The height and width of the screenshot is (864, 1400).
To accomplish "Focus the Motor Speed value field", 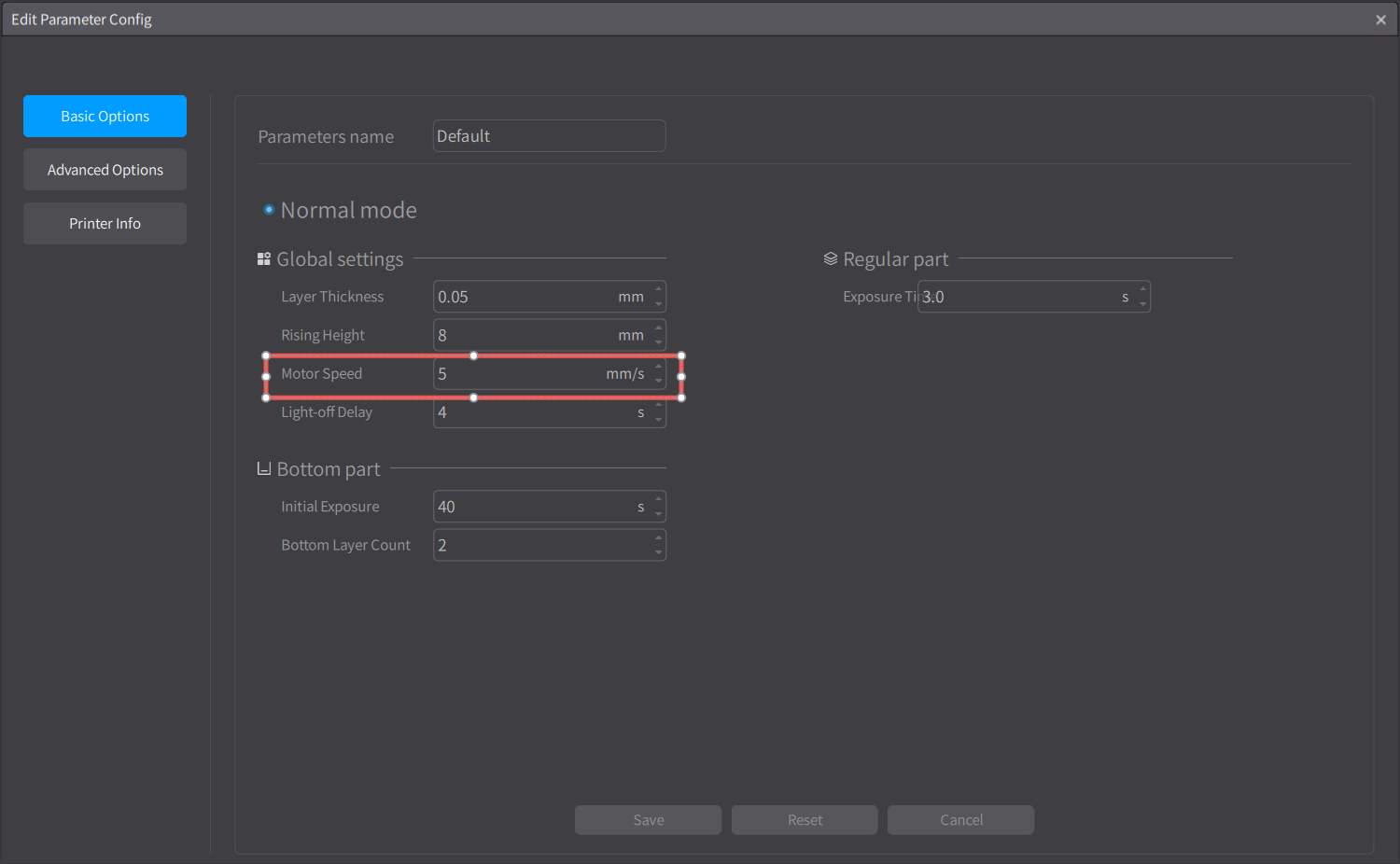I will click(518, 374).
